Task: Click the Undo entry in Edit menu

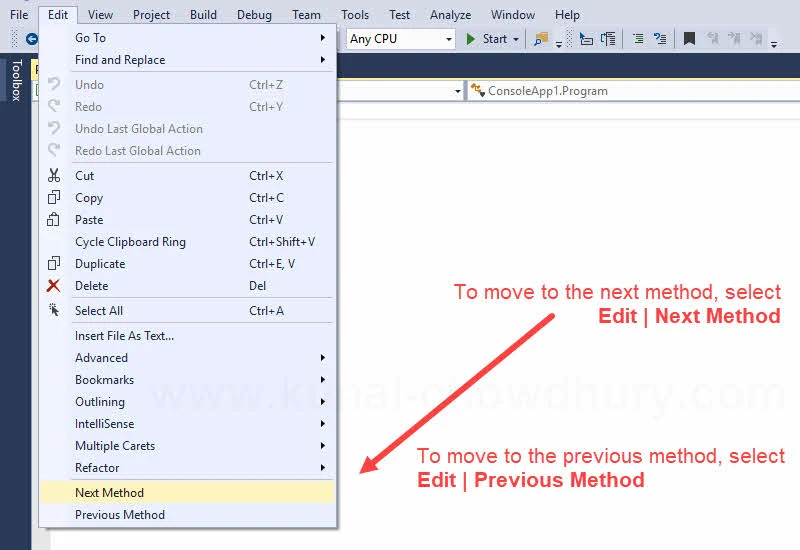Action: tap(187, 85)
